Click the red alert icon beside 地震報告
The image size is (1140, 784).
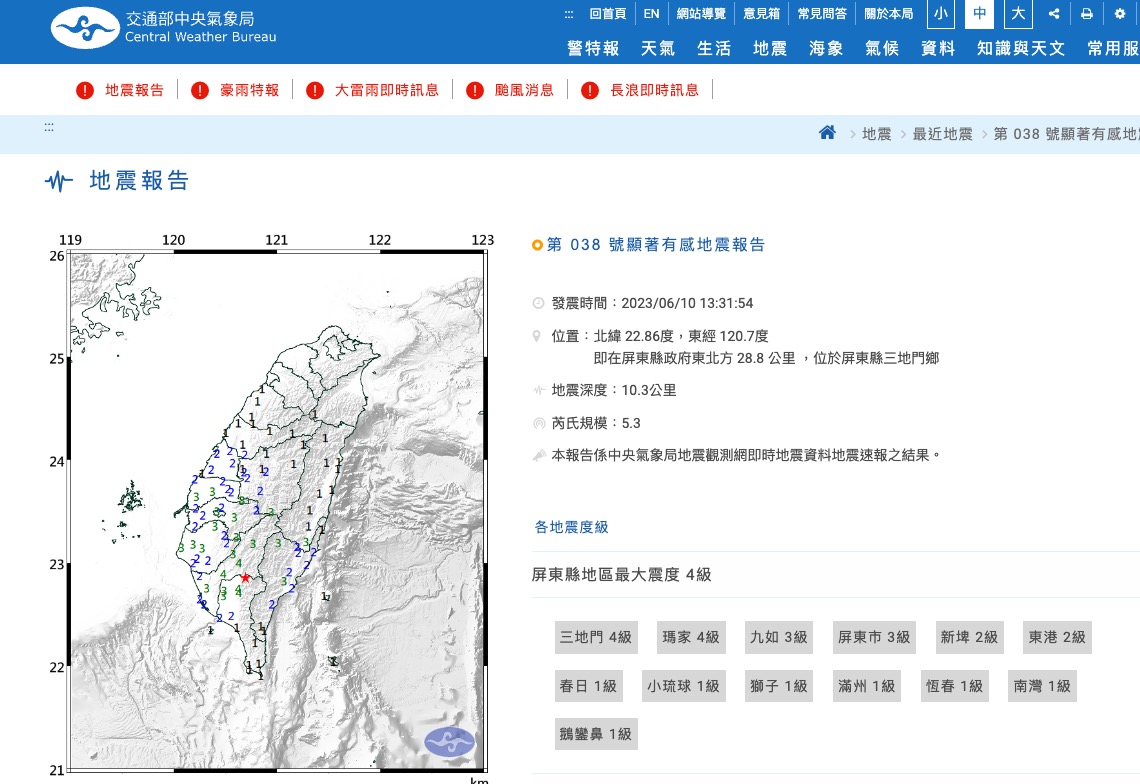coord(85,91)
